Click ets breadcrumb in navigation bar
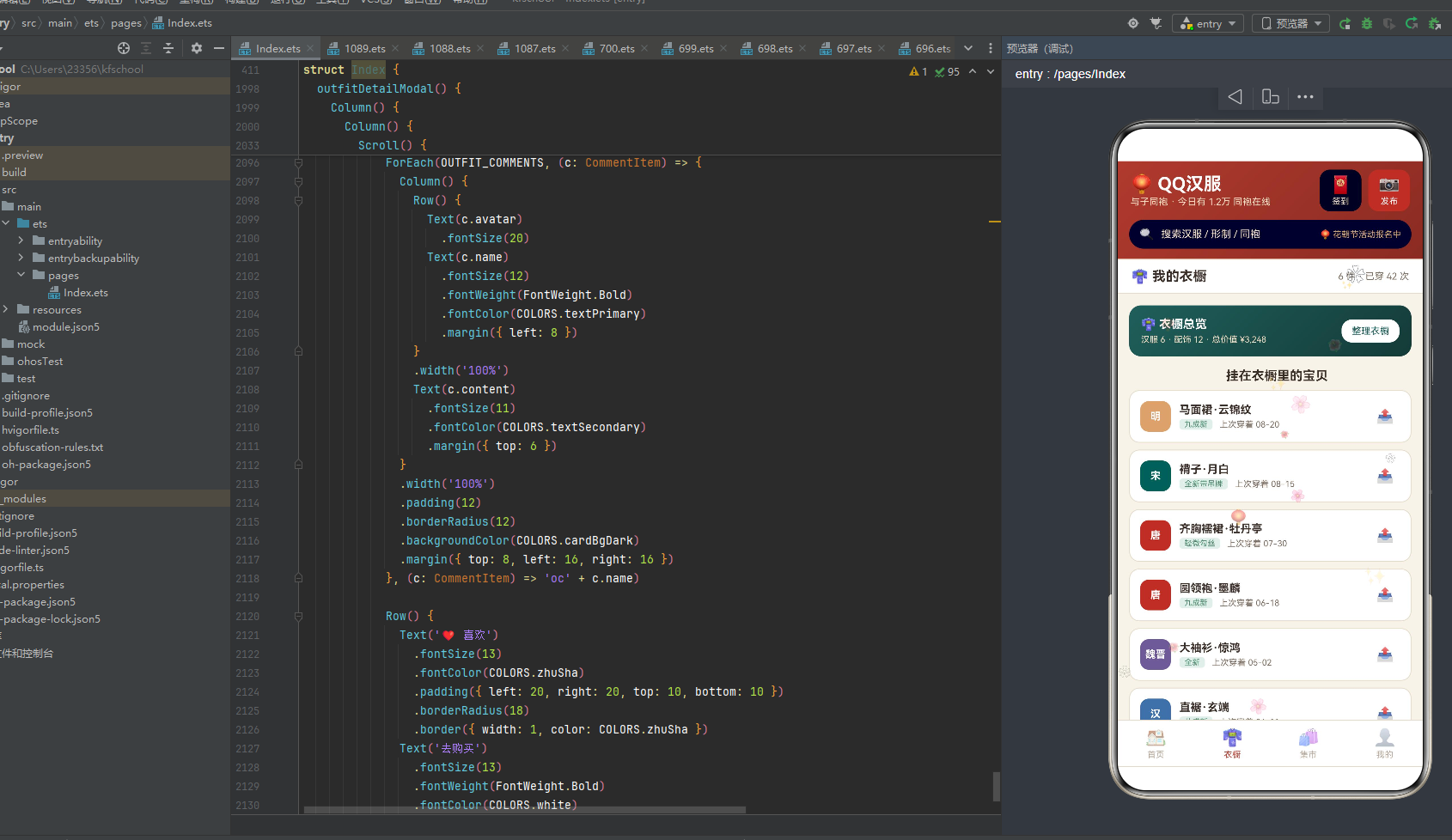This screenshot has height=840, width=1452. click(x=91, y=23)
